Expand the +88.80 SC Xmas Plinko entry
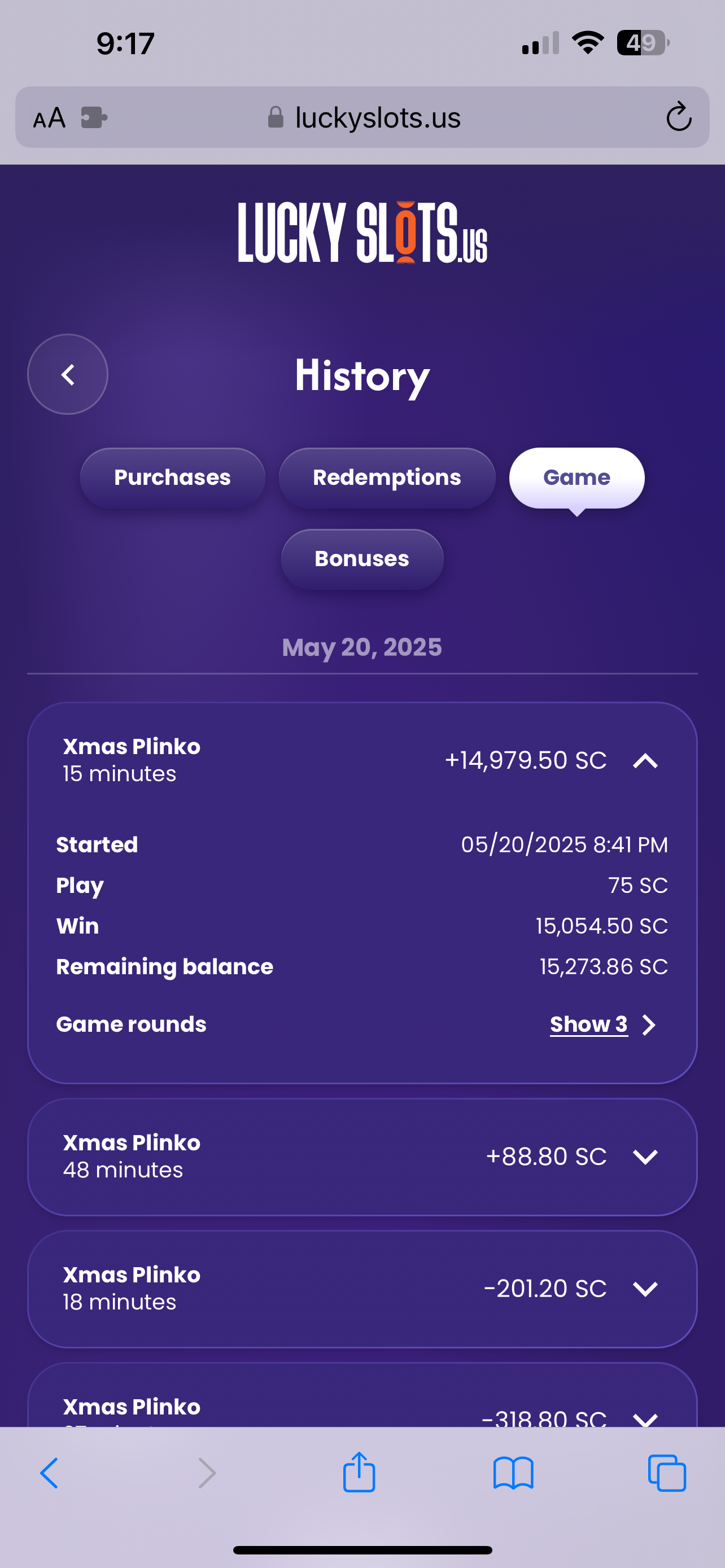Image resolution: width=725 pixels, height=1568 pixels. click(645, 1157)
